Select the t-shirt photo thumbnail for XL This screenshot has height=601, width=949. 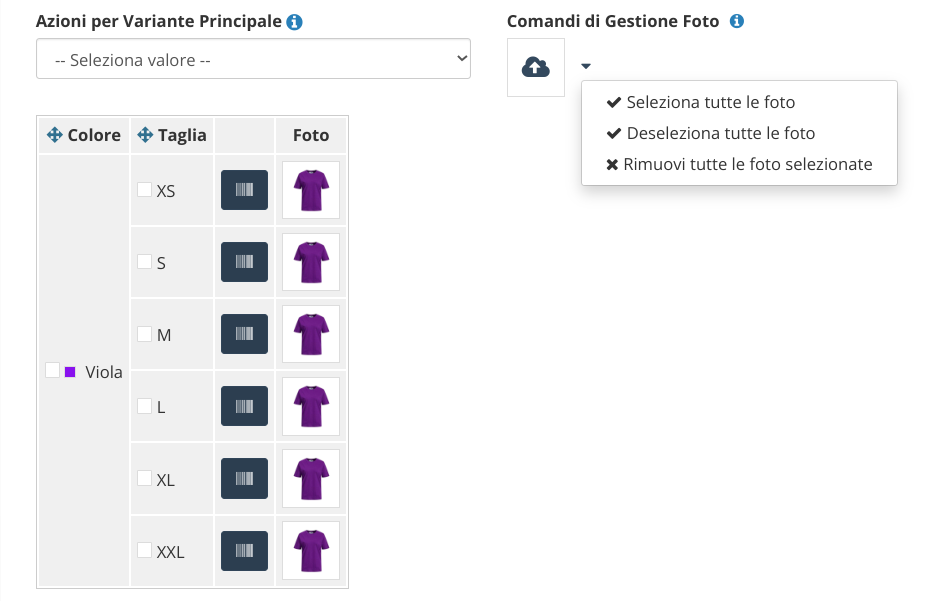[x=311, y=479]
